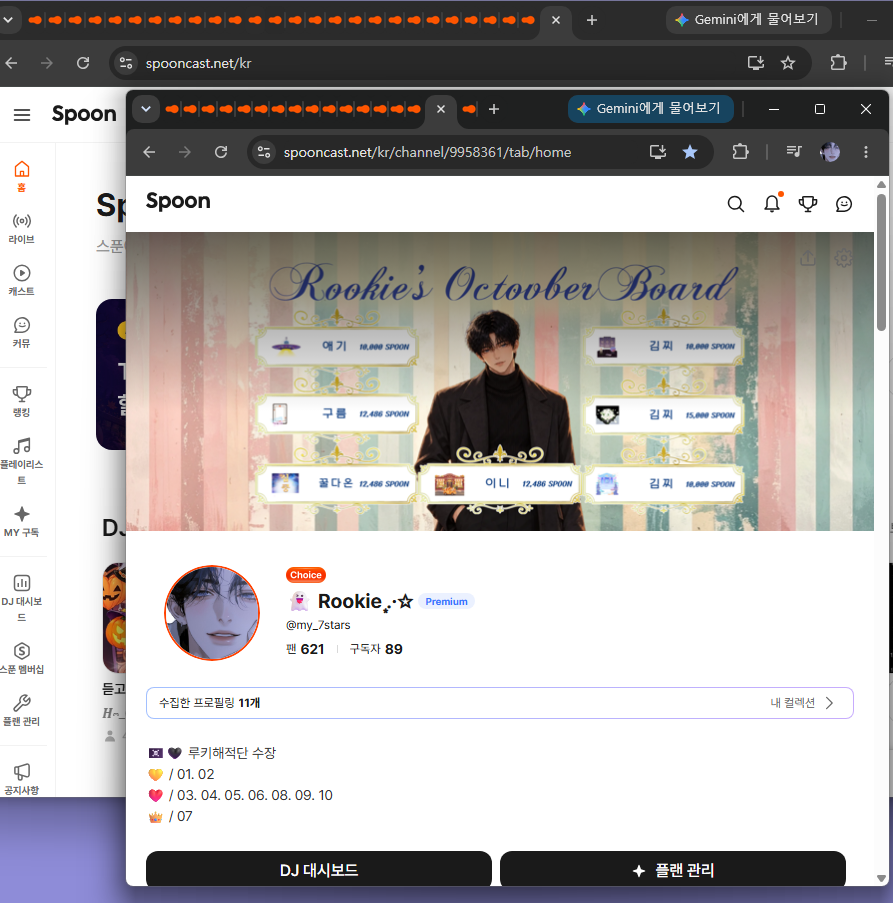Click Gemini에게 물어보기 in front window
Screen dimensions: 893x903
pos(651,108)
